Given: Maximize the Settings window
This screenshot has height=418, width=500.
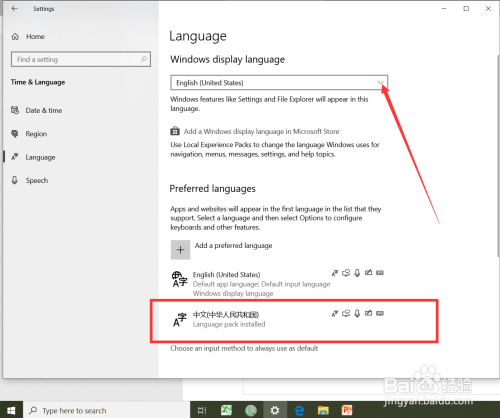Looking at the screenshot, I should coord(466,9).
